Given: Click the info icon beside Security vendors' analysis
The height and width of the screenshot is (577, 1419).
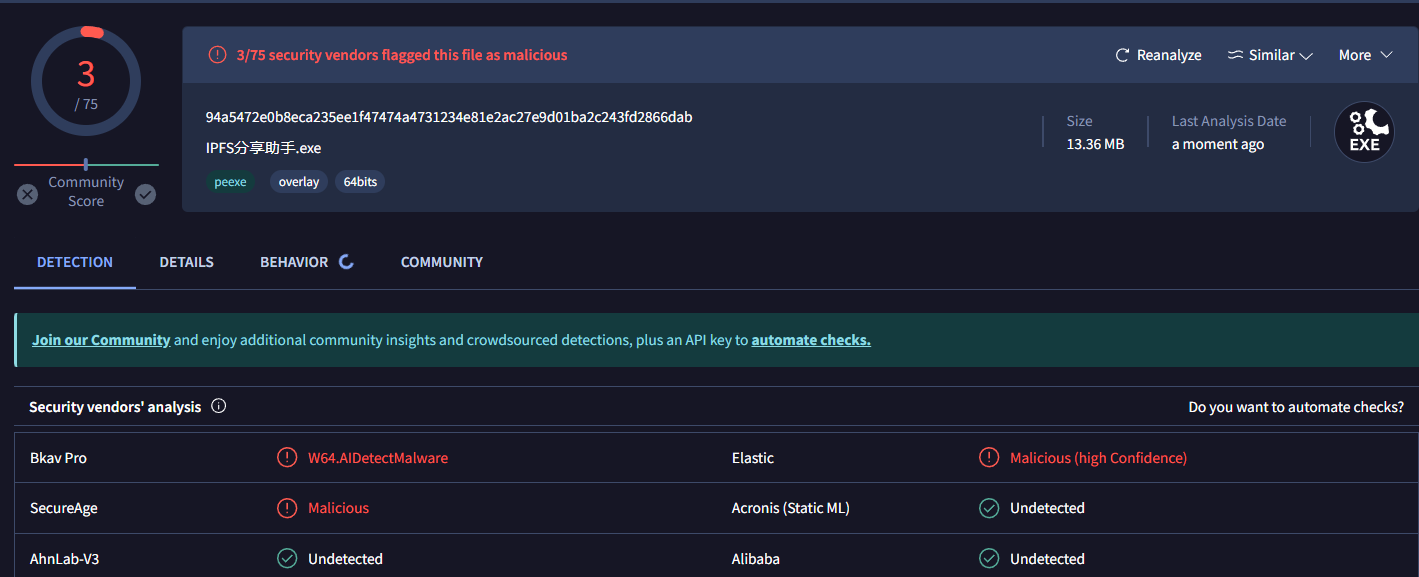Looking at the screenshot, I should coord(218,406).
